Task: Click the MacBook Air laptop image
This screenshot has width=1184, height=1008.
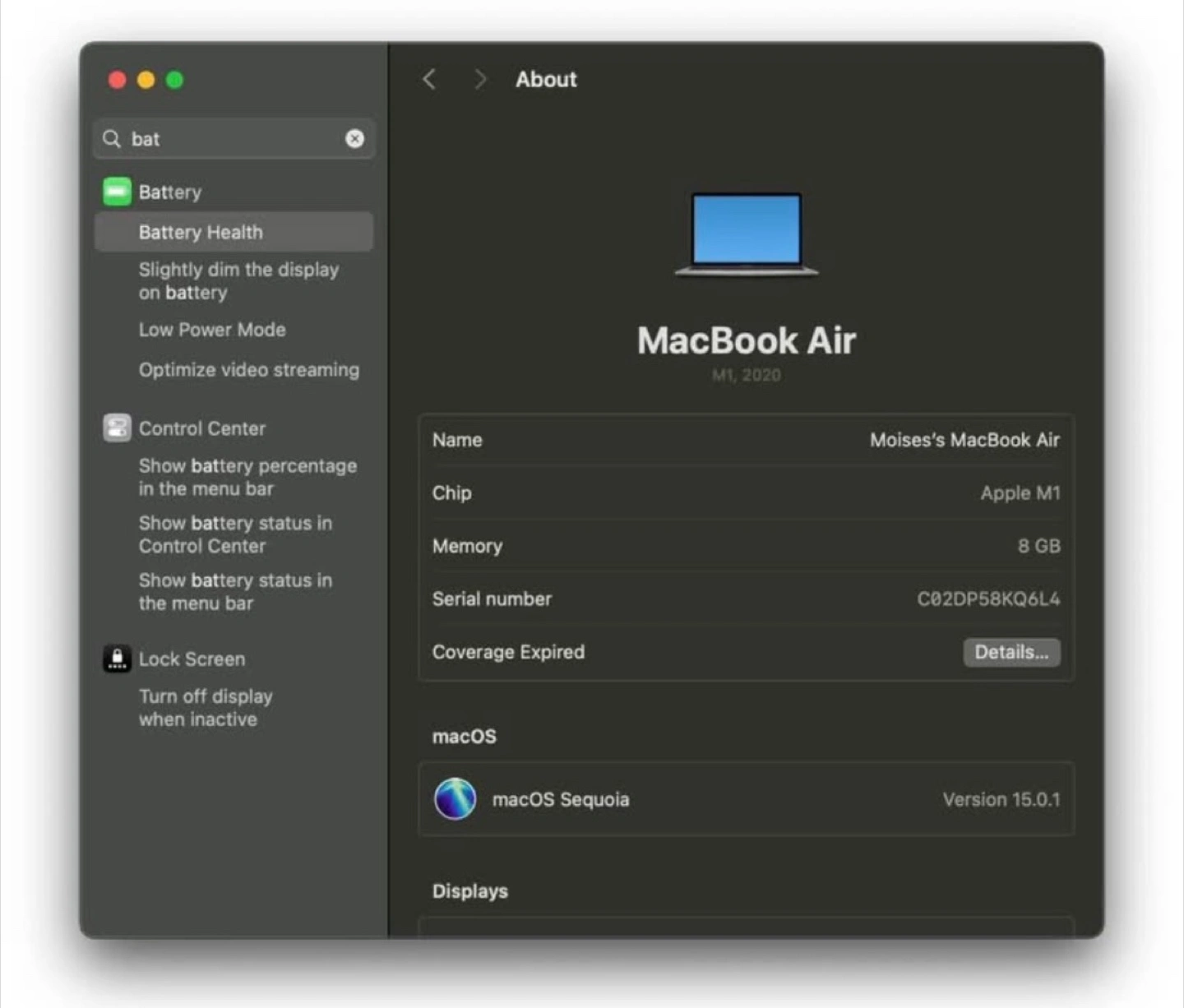Action: click(x=747, y=234)
